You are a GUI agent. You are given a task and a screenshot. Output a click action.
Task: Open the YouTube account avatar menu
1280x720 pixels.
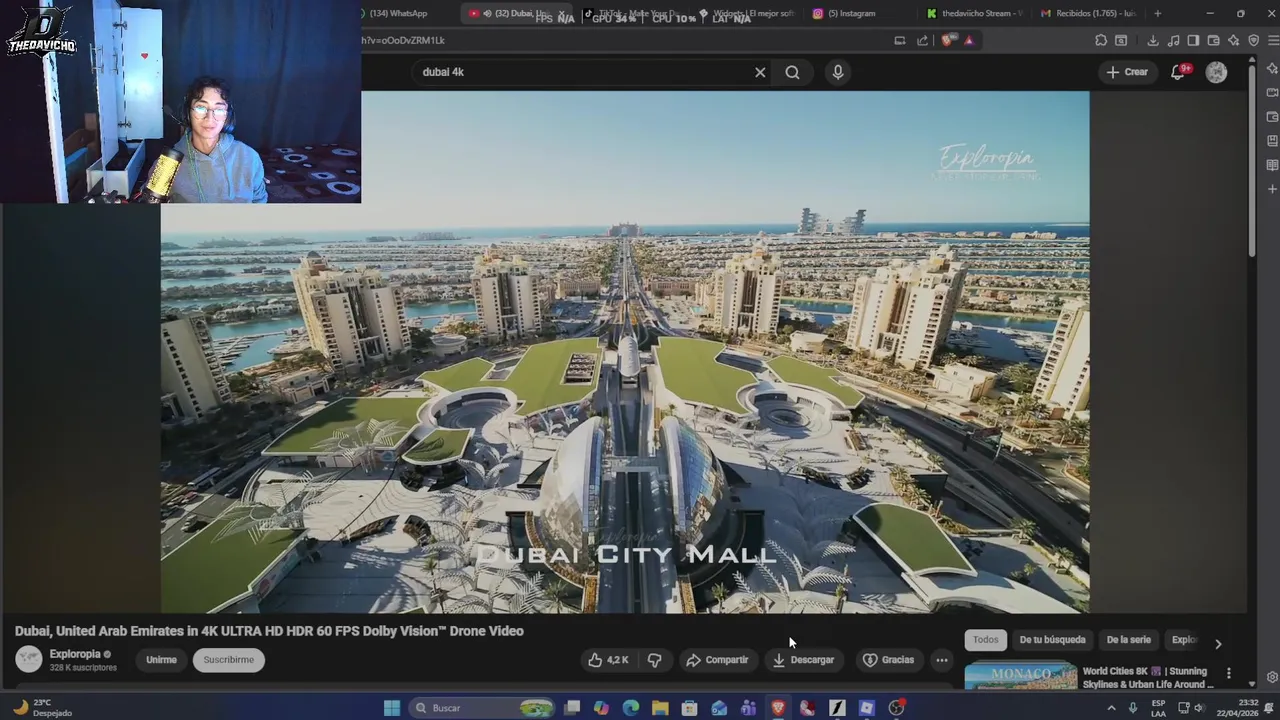pos(1216,72)
